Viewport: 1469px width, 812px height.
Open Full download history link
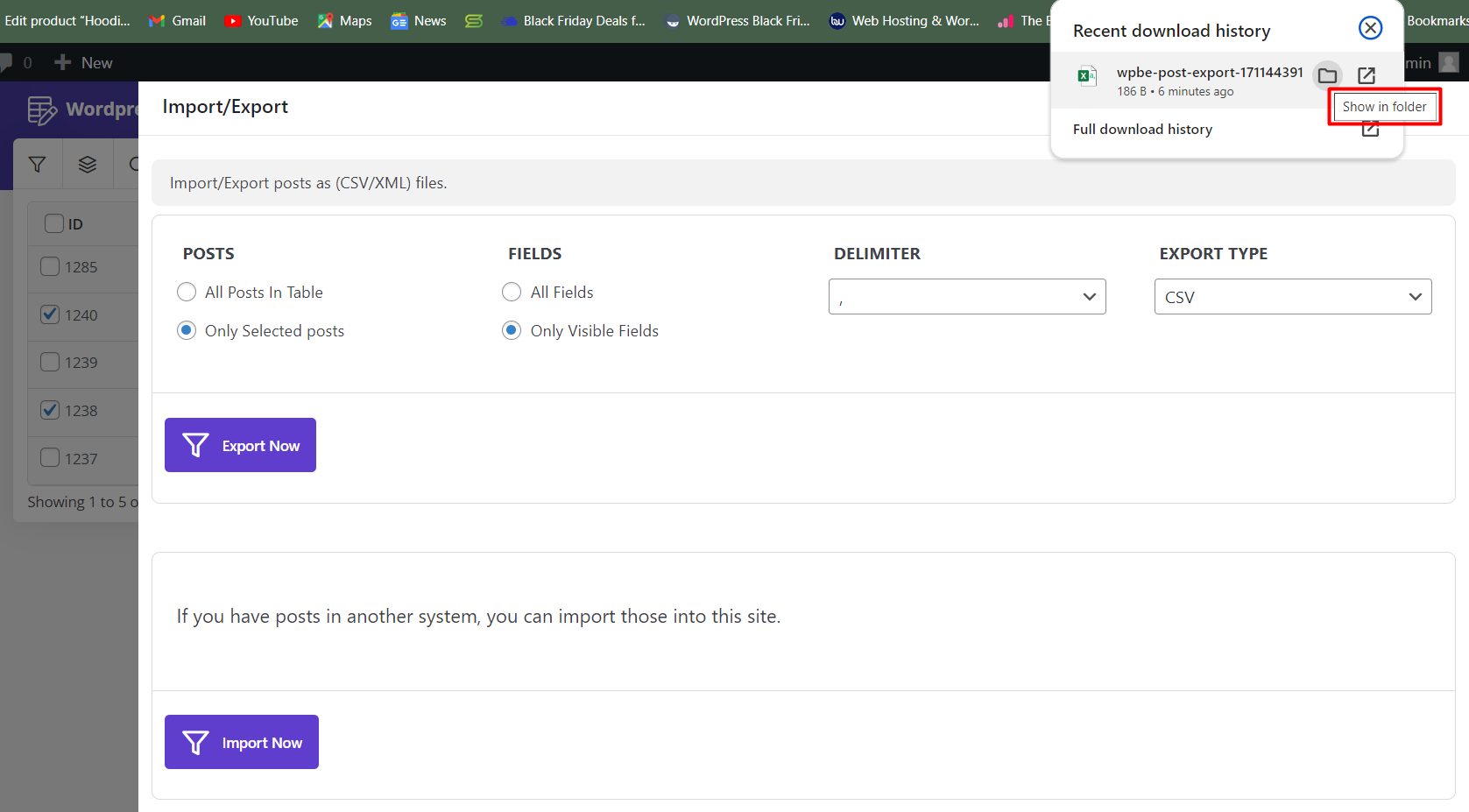pos(1142,130)
